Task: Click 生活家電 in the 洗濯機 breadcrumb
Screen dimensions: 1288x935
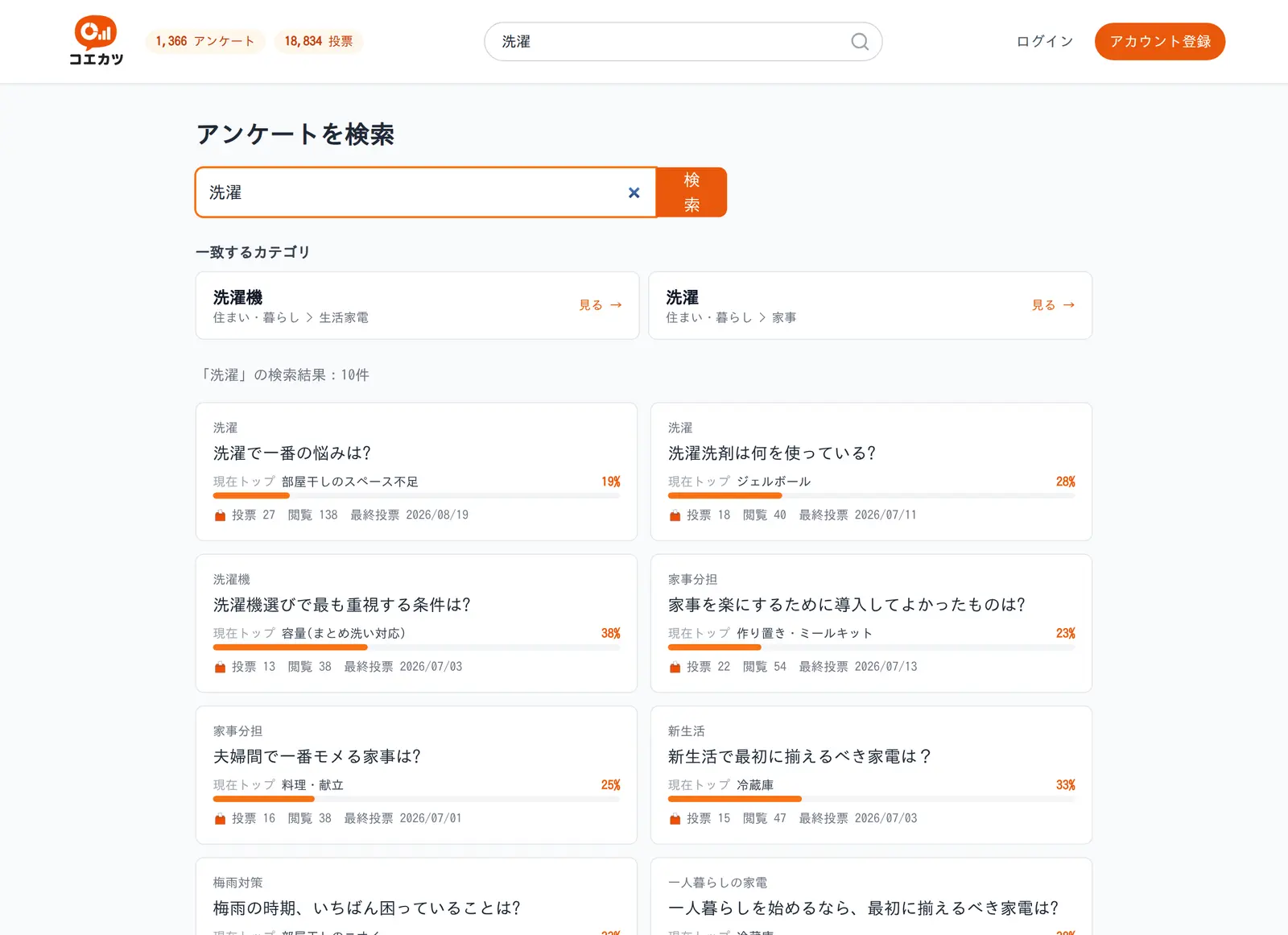Action: (x=344, y=318)
